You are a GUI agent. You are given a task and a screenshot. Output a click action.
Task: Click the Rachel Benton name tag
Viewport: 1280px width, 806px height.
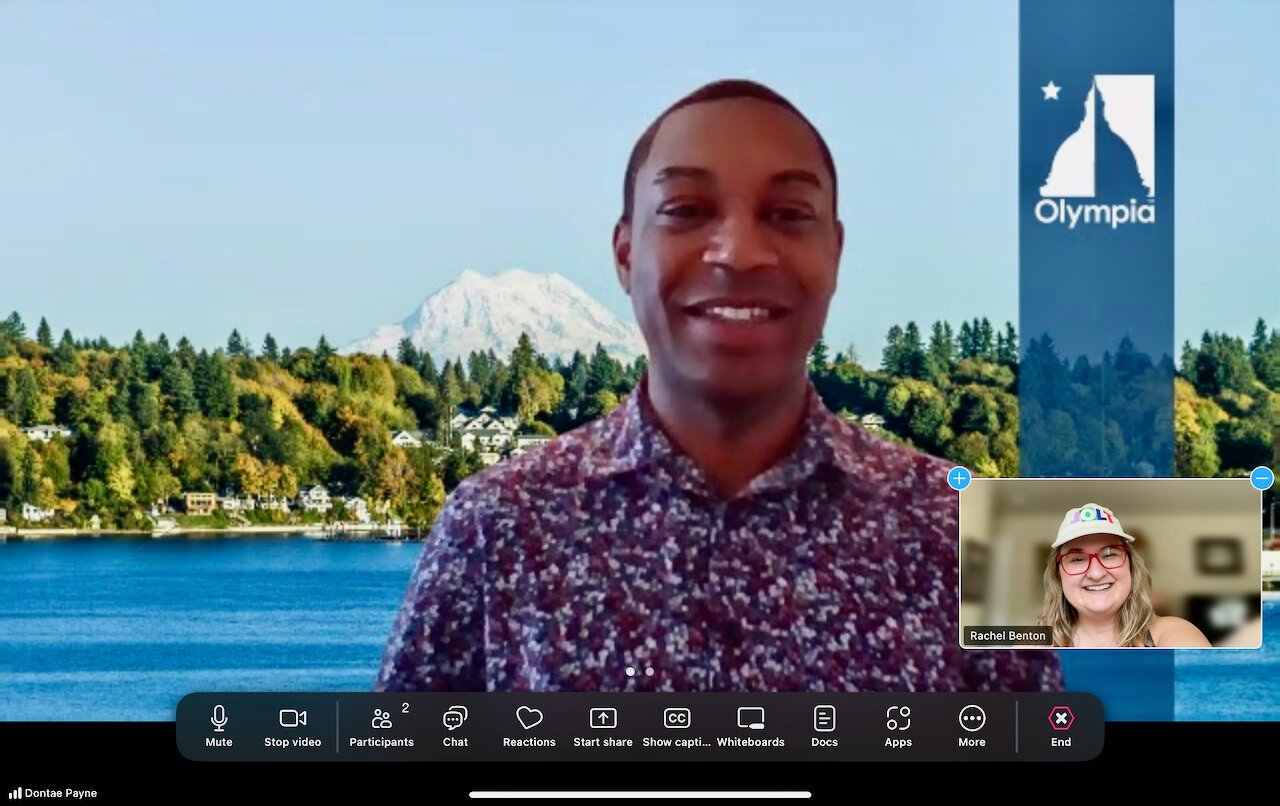(1007, 636)
